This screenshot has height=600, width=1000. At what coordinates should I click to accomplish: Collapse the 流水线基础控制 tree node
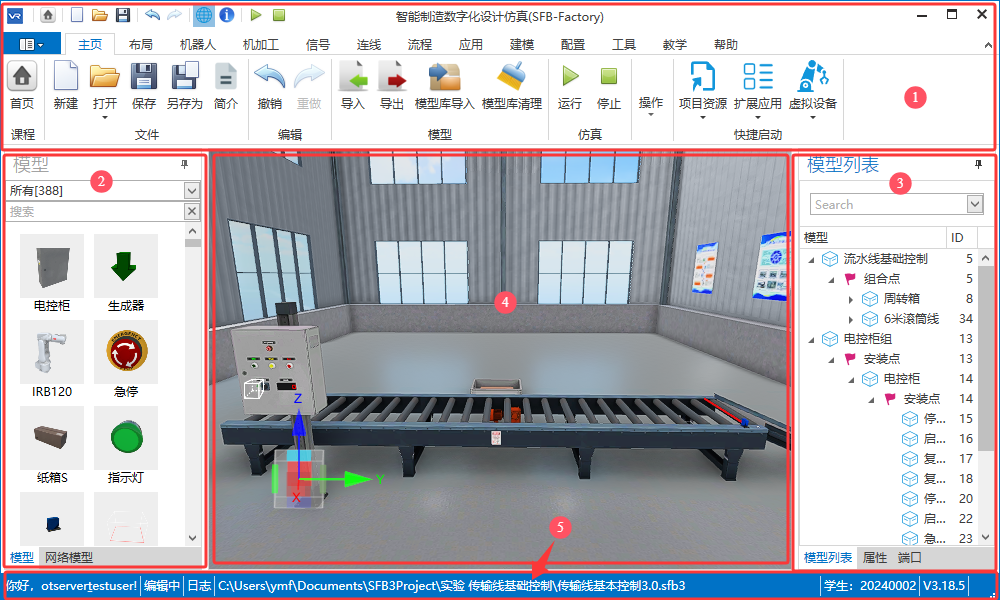click(x=810, y=259)
